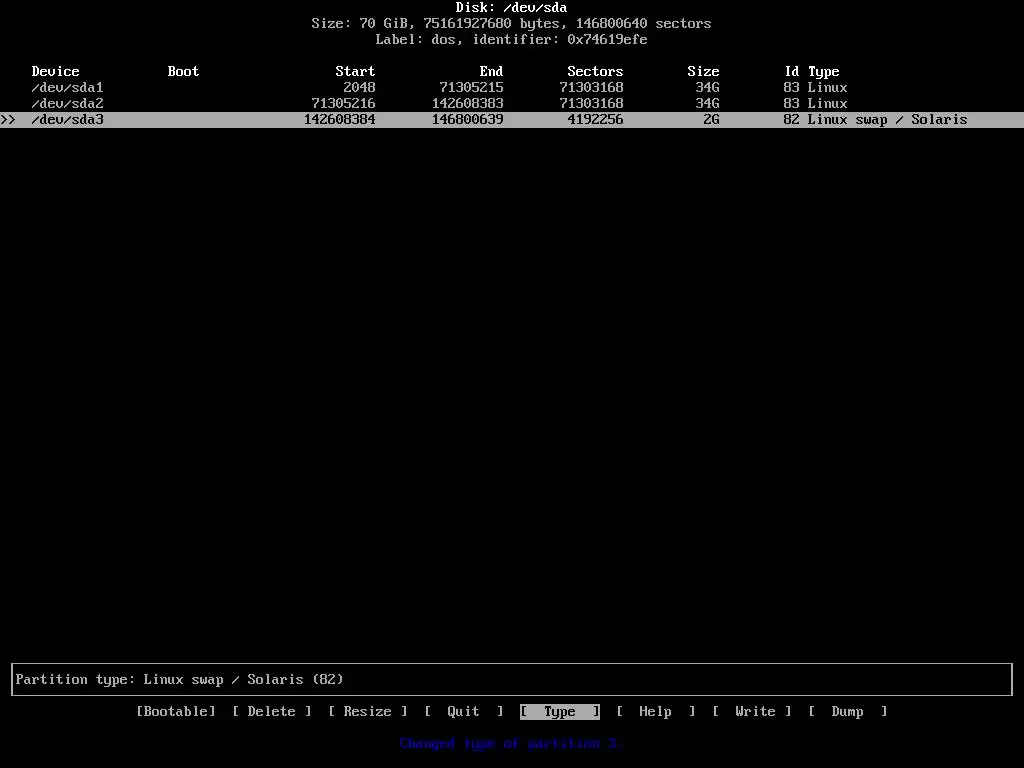This screenshot has height=768, width=1024.
Task: Select the /dev/sda2 partition row
Action: tap(512, 103)
